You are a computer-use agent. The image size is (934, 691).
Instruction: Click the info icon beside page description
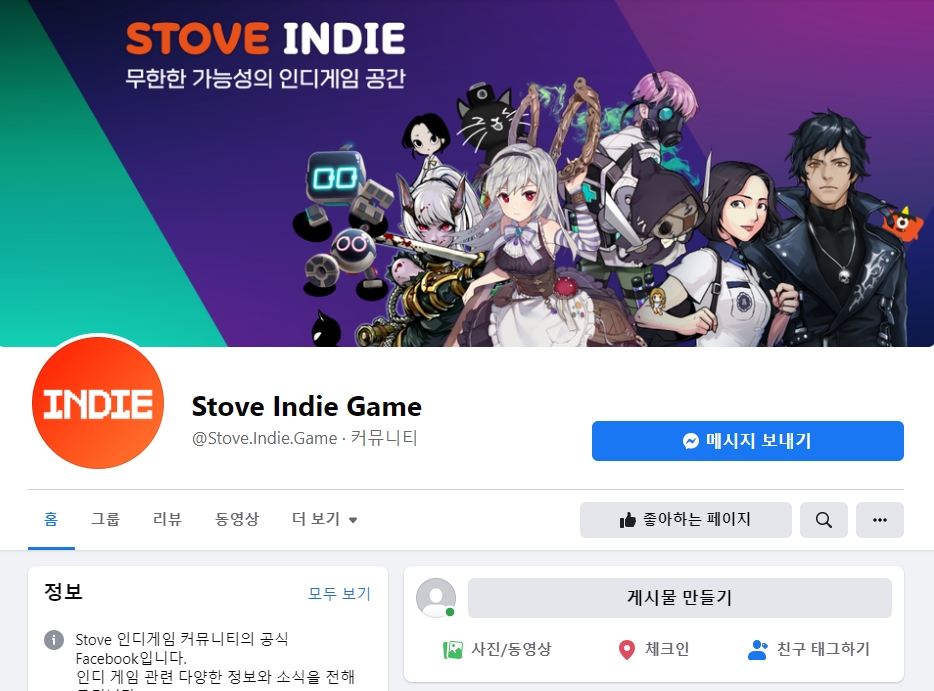click(54, 640)
